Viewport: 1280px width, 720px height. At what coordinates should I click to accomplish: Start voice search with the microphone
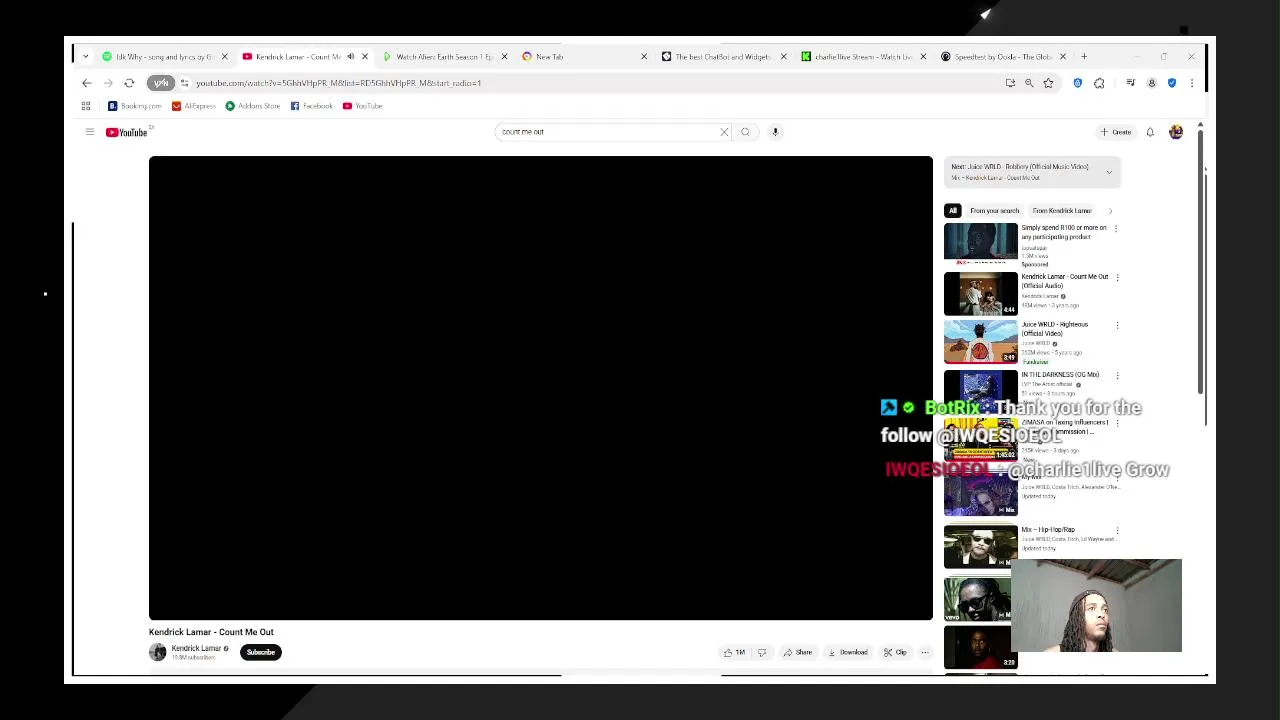click(775, 132)
